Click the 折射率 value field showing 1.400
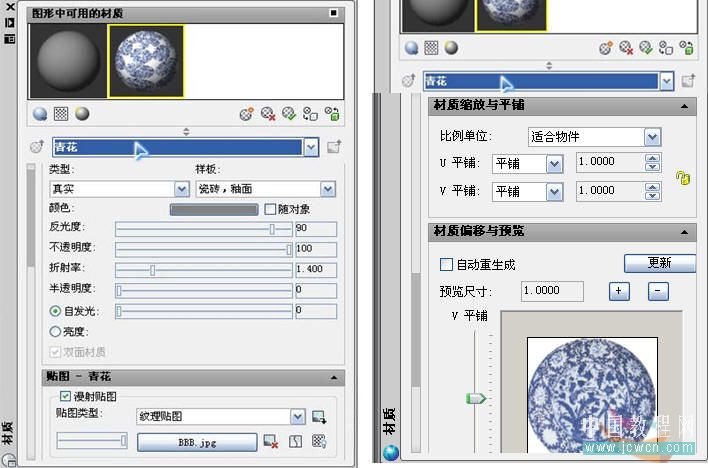The width and height of the screenshot is (708, 468). coord(316,270)
